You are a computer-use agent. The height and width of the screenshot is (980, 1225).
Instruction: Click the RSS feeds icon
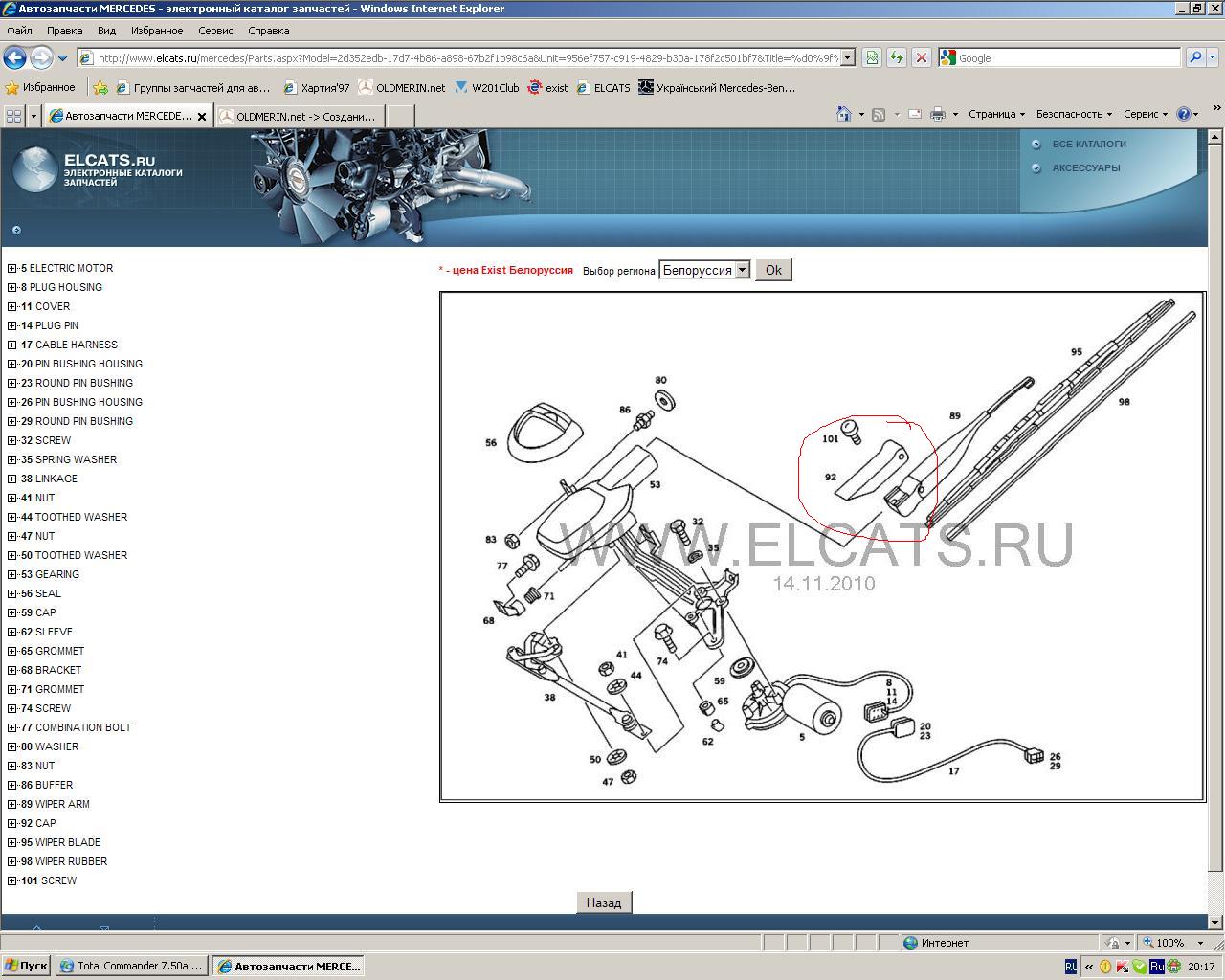point(879,114)
